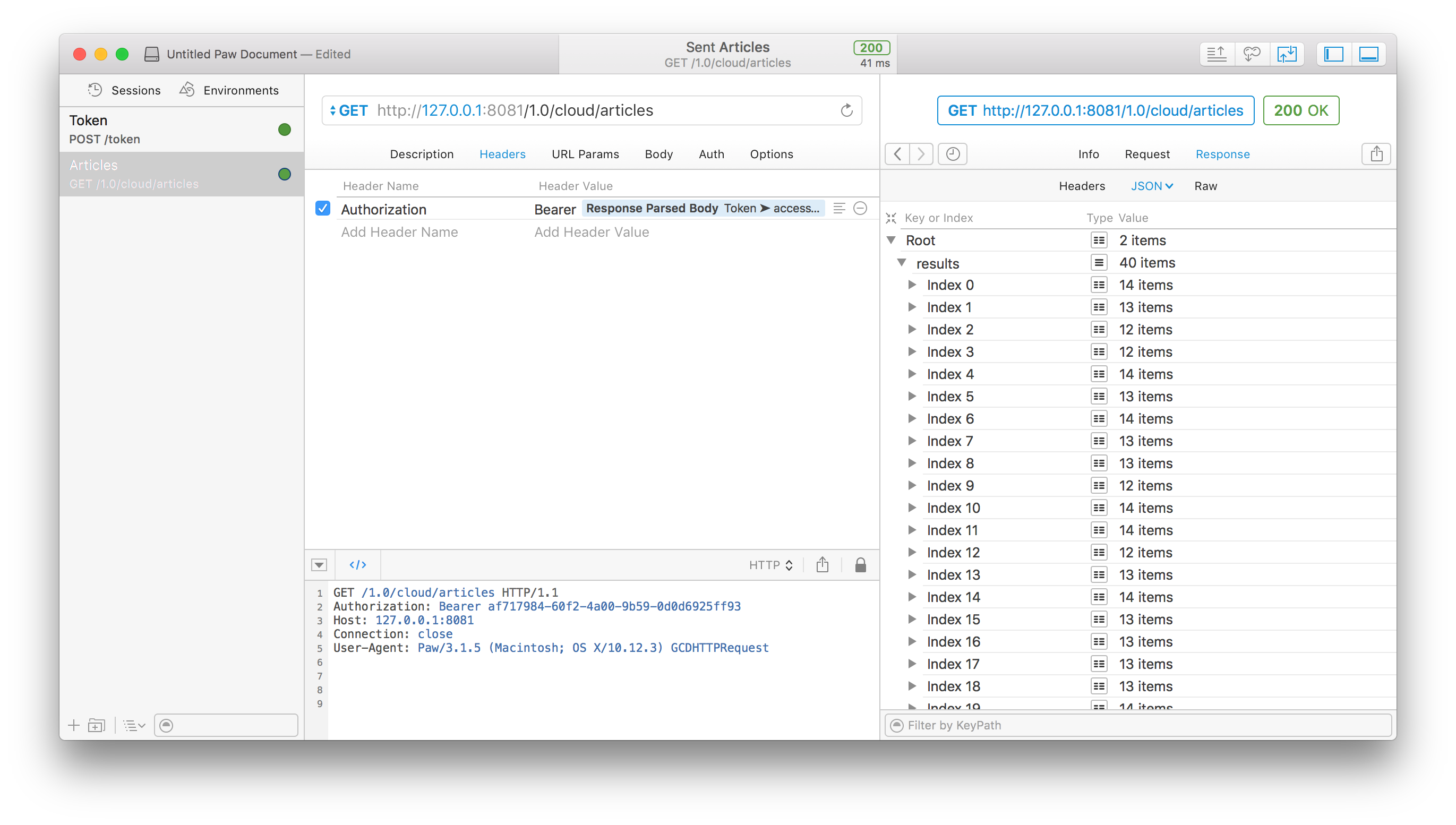
Task: Toggle the left sidebar layout icon
Action: click(1333, 54)
